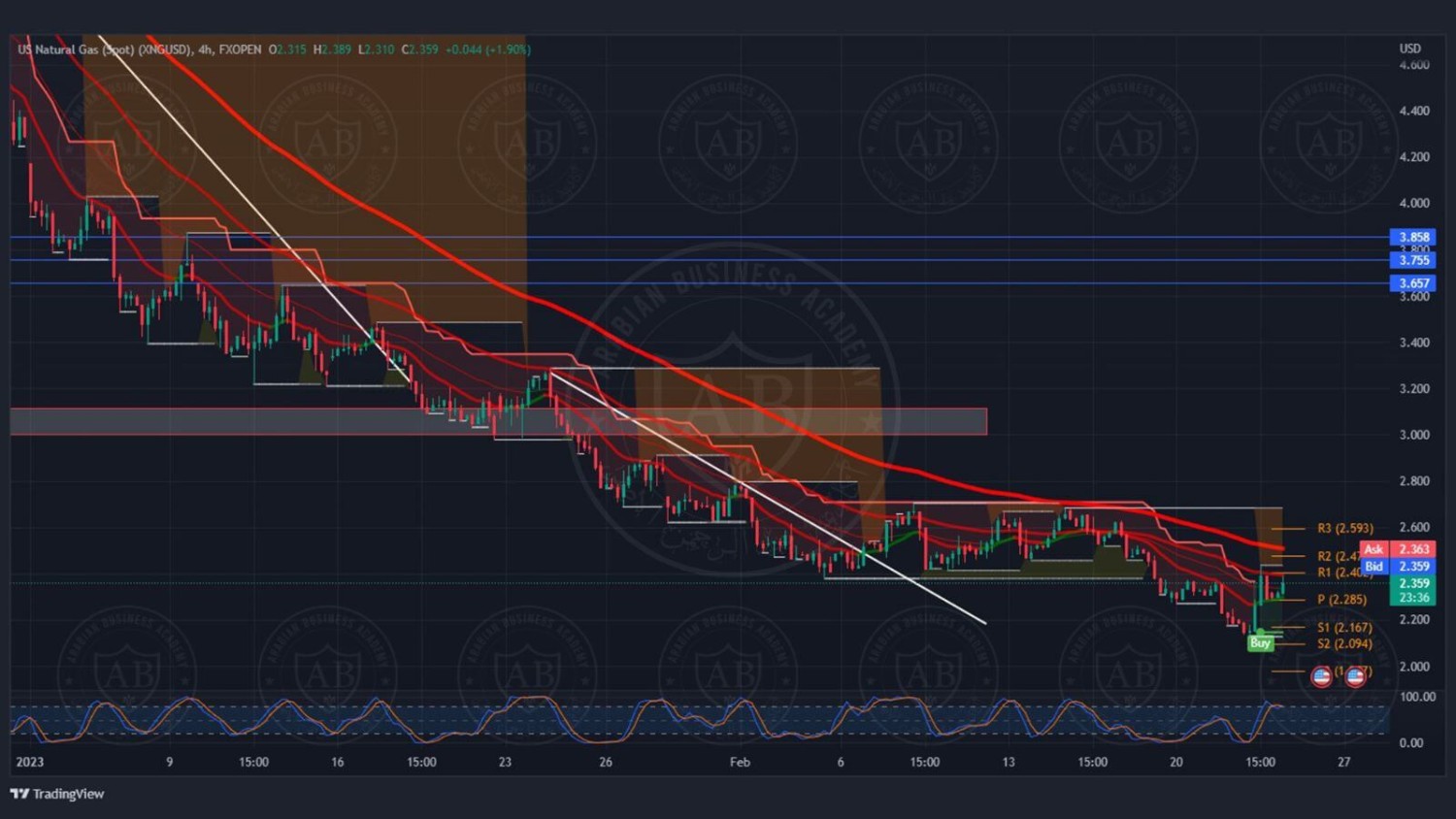
Task: Click the 2.200 value on the price scale
Action: click(x=1414, y=620)
